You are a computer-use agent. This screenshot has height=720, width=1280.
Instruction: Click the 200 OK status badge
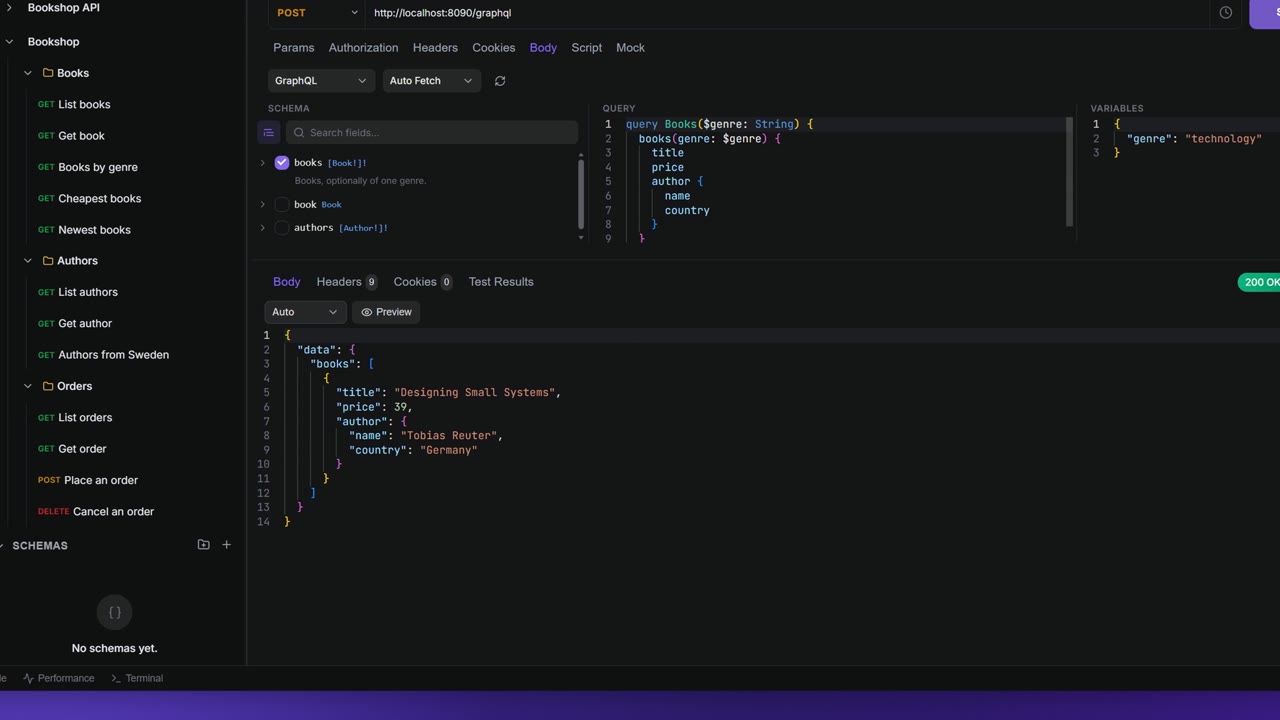point(1259,282)
